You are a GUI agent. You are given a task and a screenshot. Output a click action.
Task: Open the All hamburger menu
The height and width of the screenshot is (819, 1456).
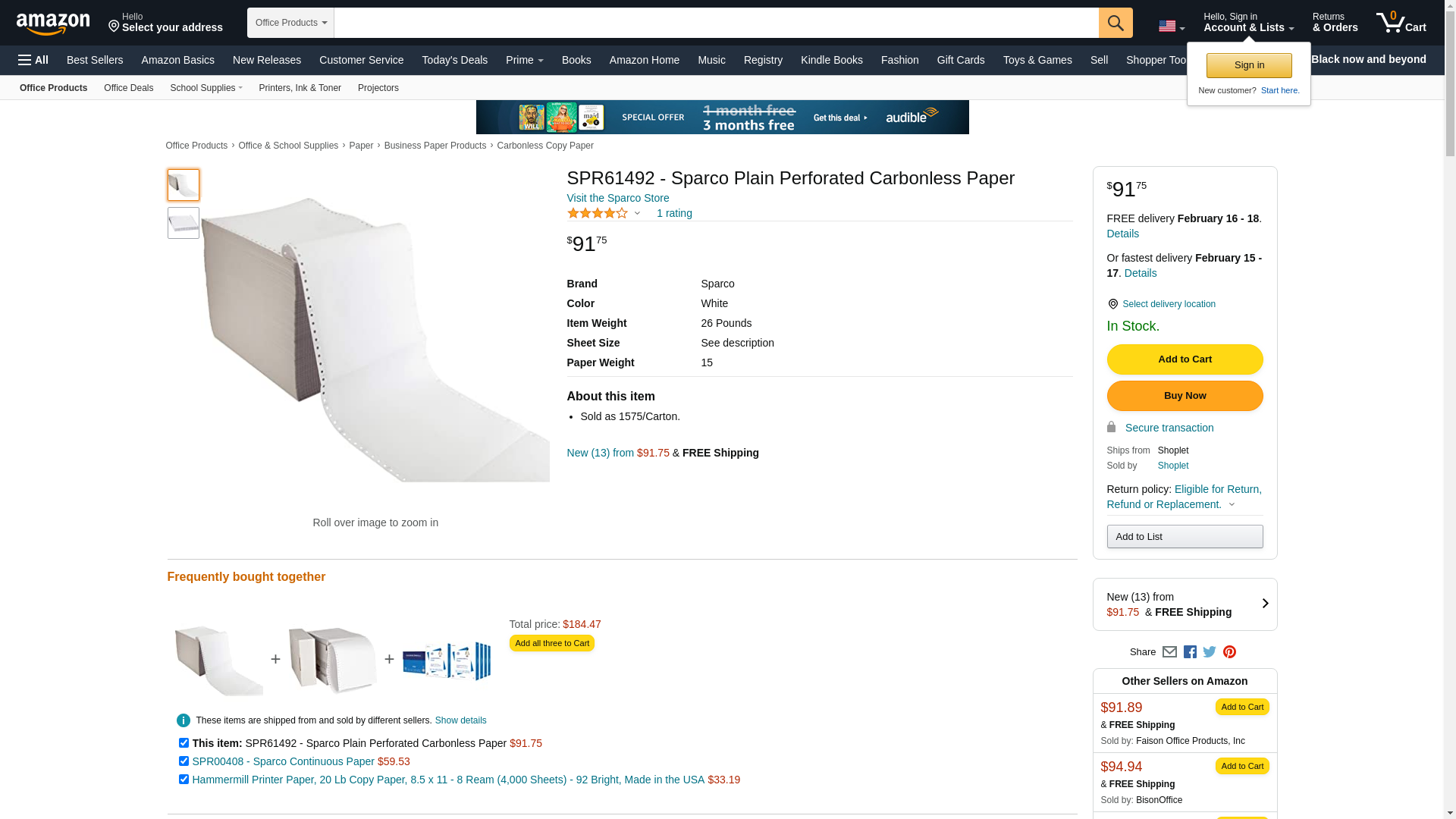pyautogui.click(x=33, y=60)
